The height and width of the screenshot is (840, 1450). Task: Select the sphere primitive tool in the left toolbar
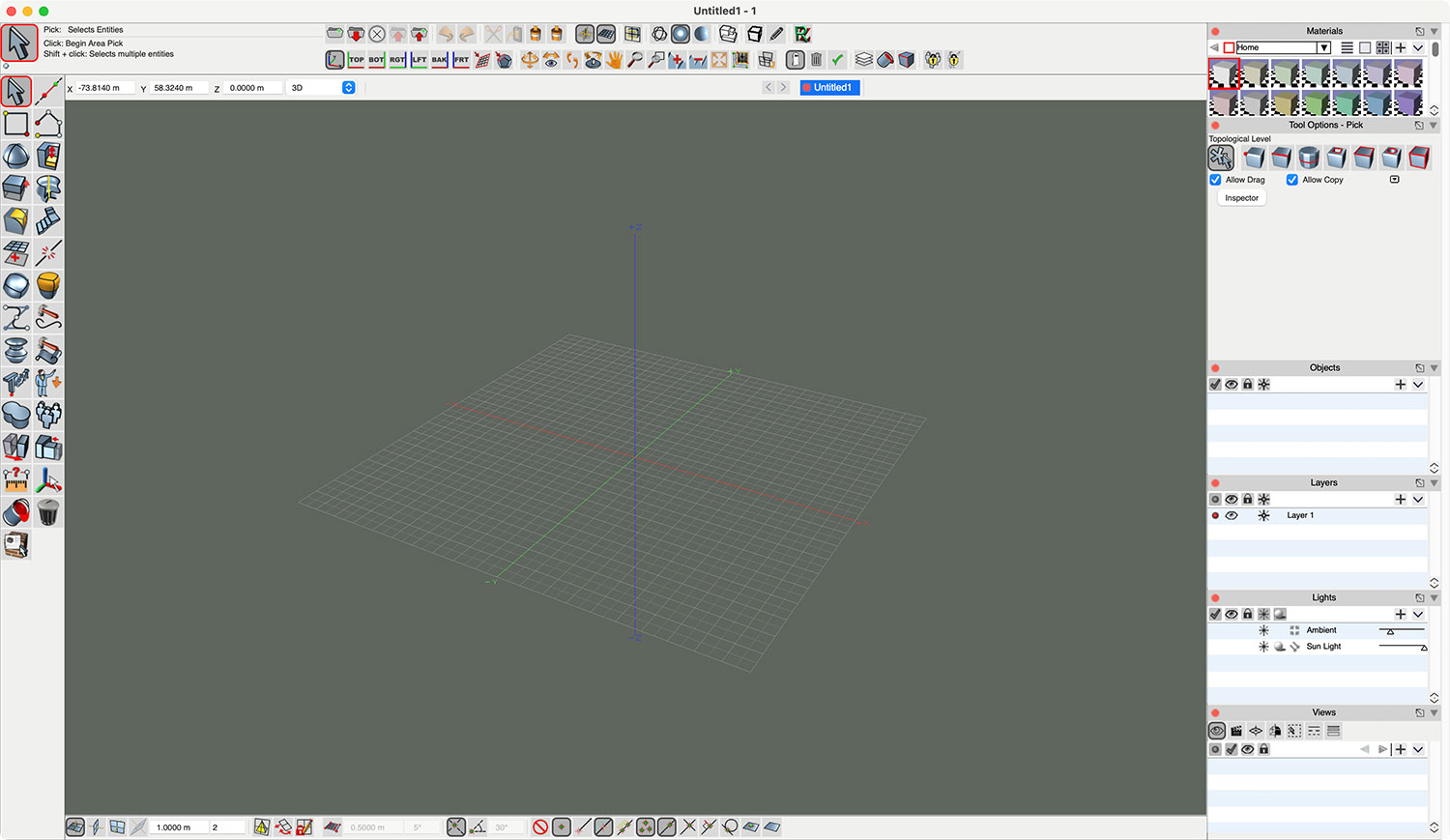[15, 285]
